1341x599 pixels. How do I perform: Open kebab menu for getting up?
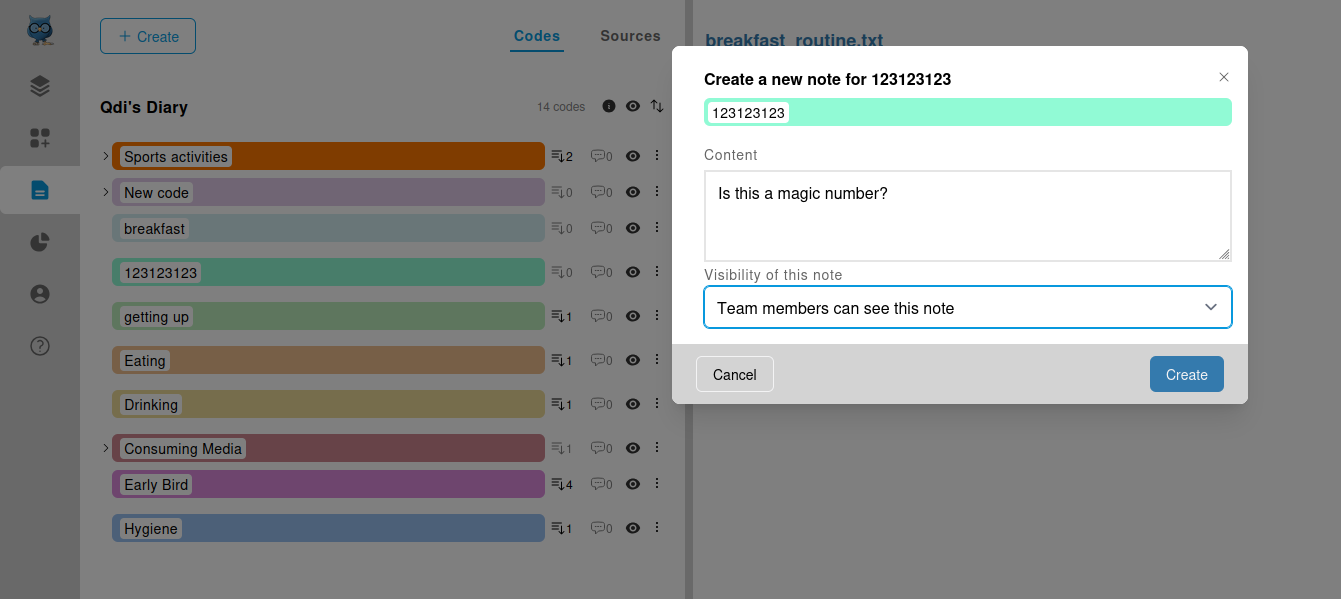coord(657,316)
